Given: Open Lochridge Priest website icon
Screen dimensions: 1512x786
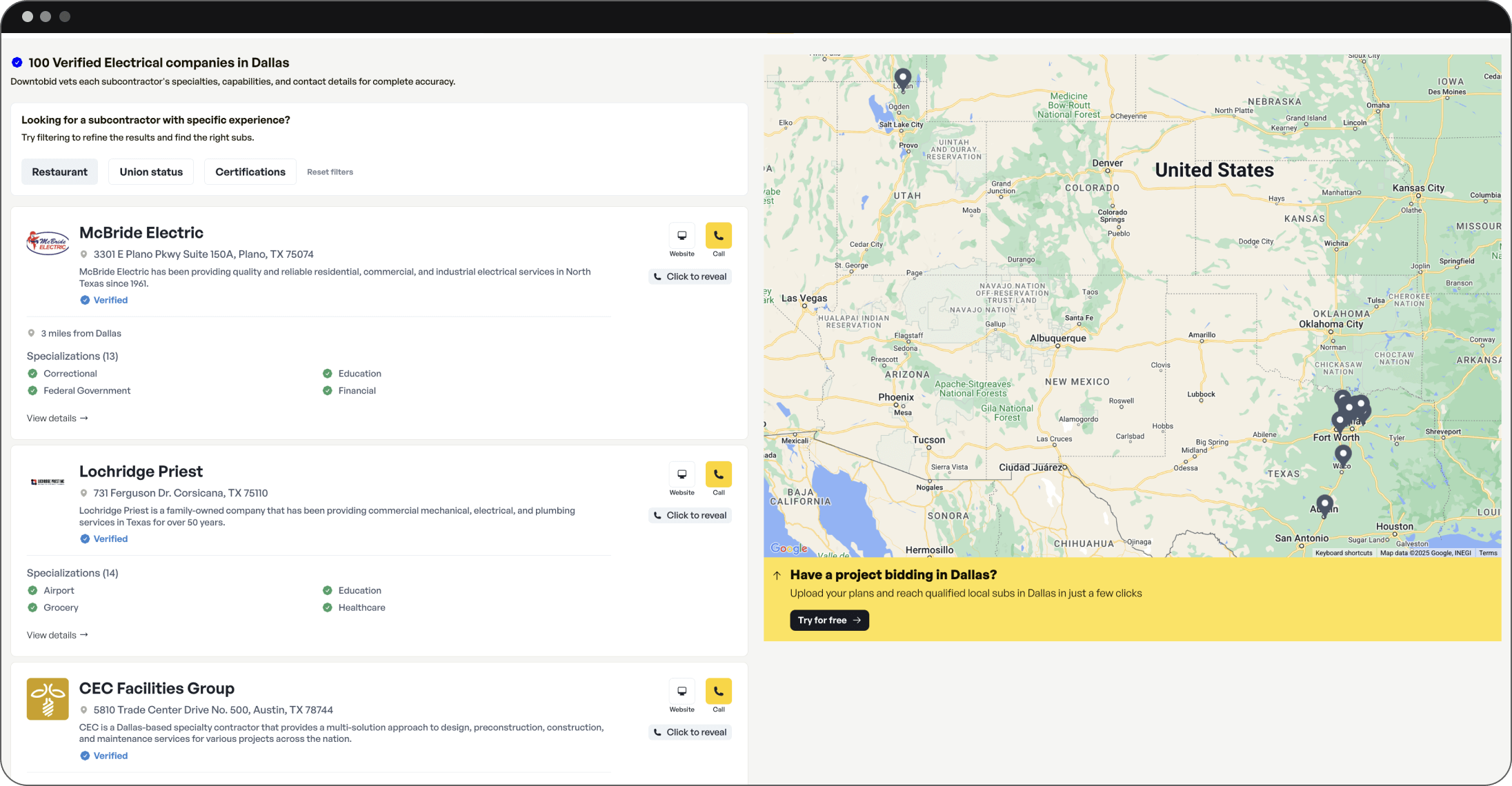Looking at the screenshot, I should (x=682, y=474).
